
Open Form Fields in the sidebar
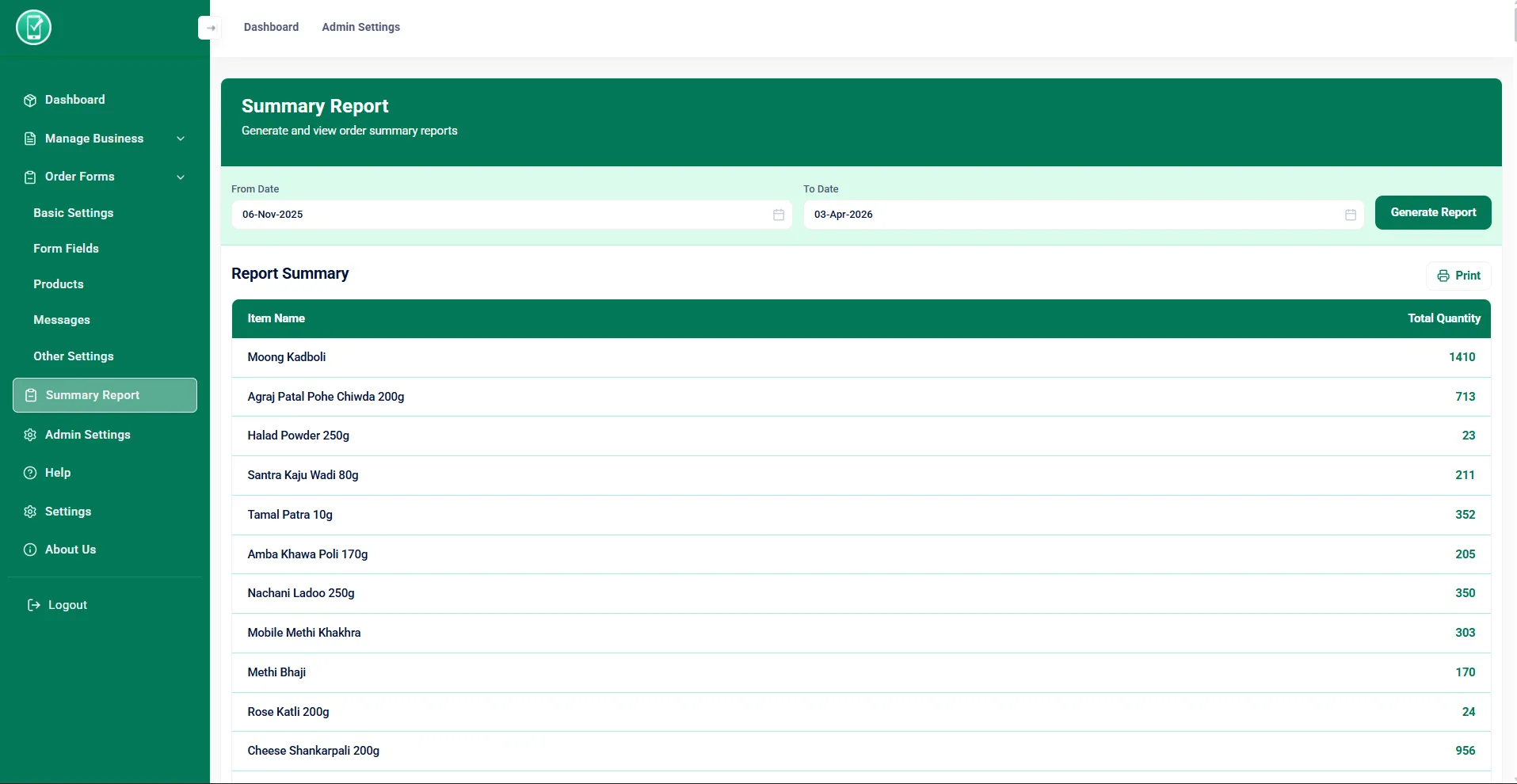point(66,249)
